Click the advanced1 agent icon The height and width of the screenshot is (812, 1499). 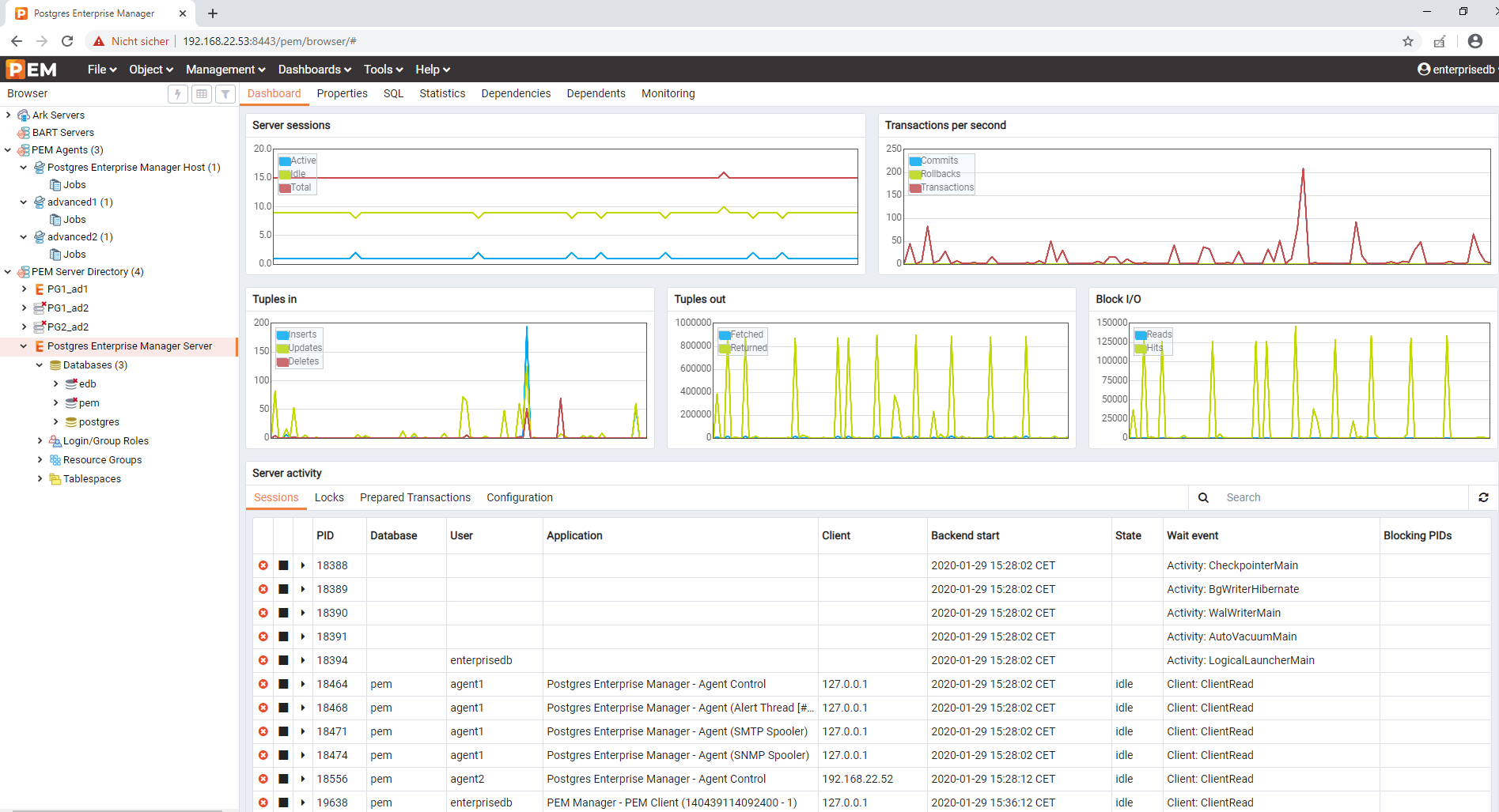[40, 202]
